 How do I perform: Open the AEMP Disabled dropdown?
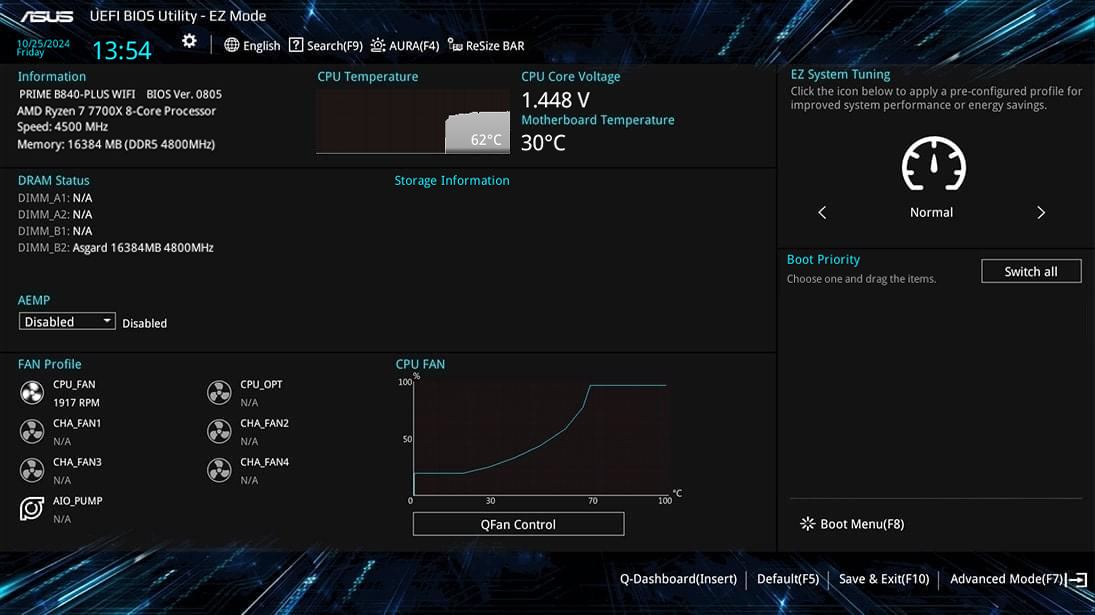[x=67, y=321]
